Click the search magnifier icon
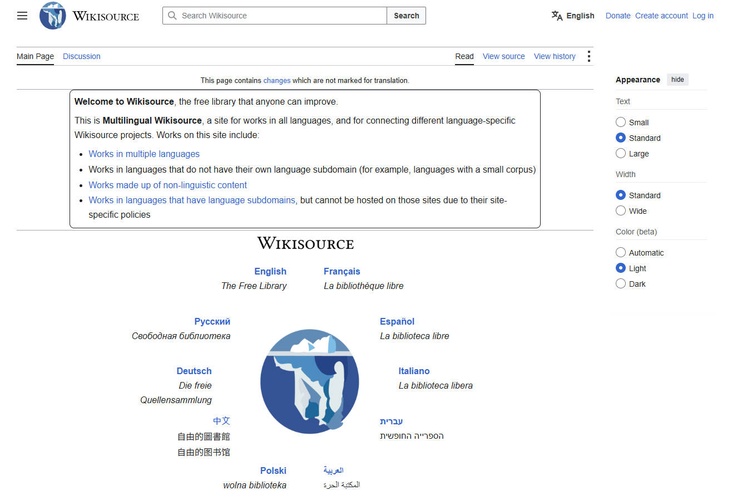This screenshot has width=732, height=500. [172, 15]
